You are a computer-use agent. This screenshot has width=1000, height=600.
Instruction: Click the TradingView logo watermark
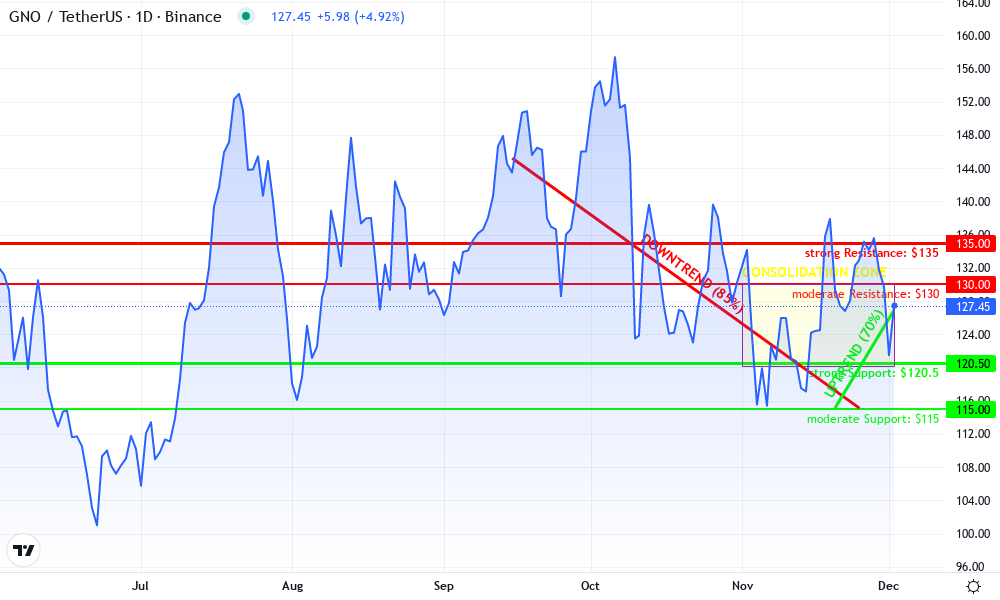click(x=25, y=550)
